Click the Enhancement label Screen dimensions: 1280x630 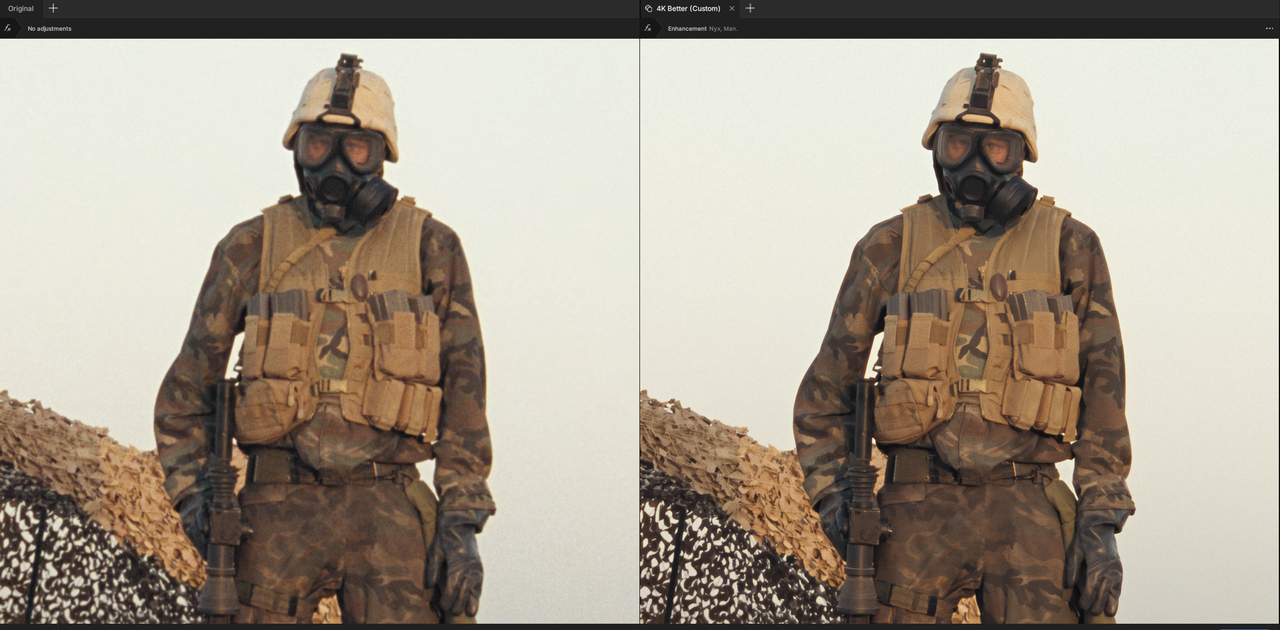(x=687, y=29)
